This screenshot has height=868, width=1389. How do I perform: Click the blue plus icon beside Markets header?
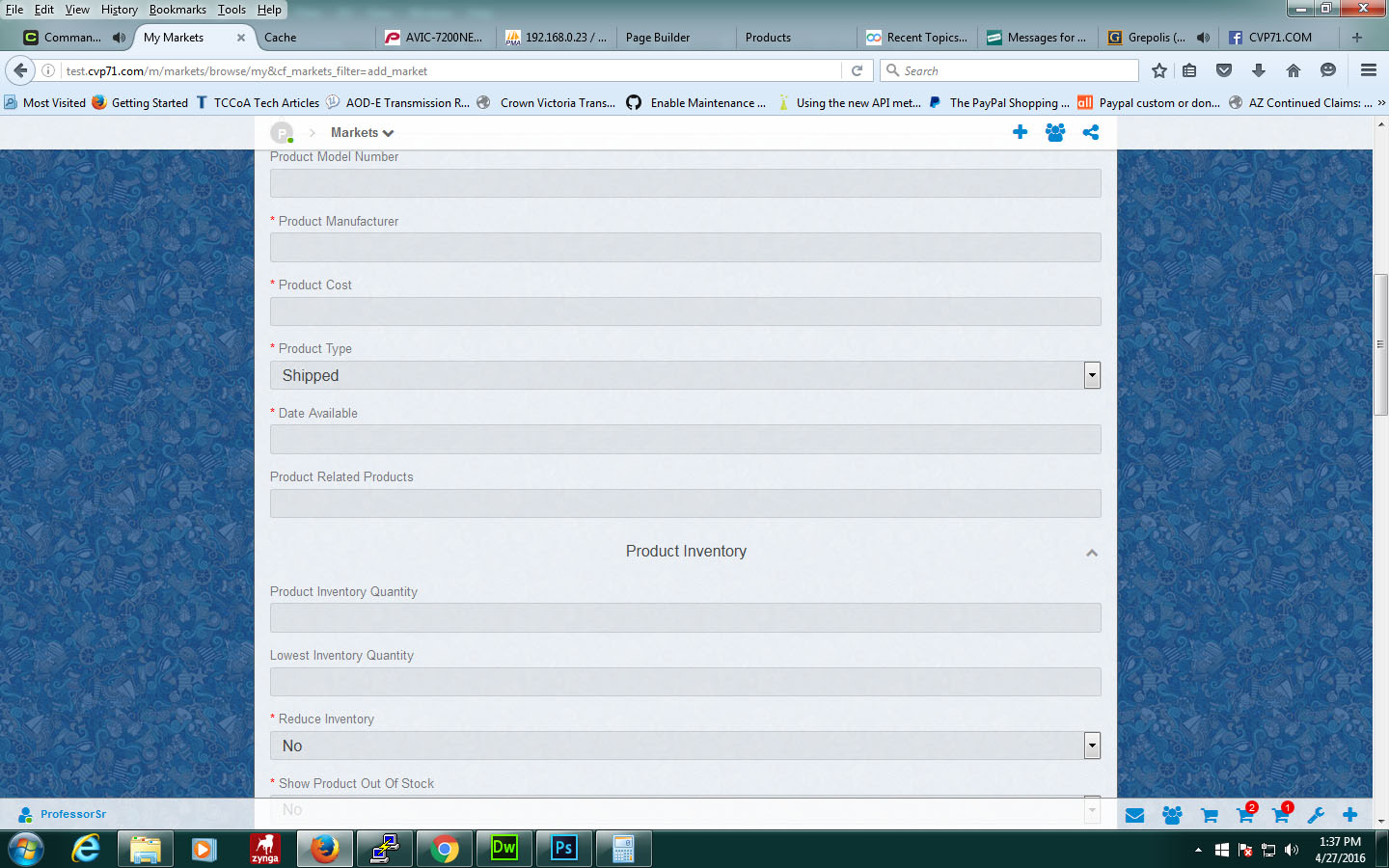(x=1020, y=132)
